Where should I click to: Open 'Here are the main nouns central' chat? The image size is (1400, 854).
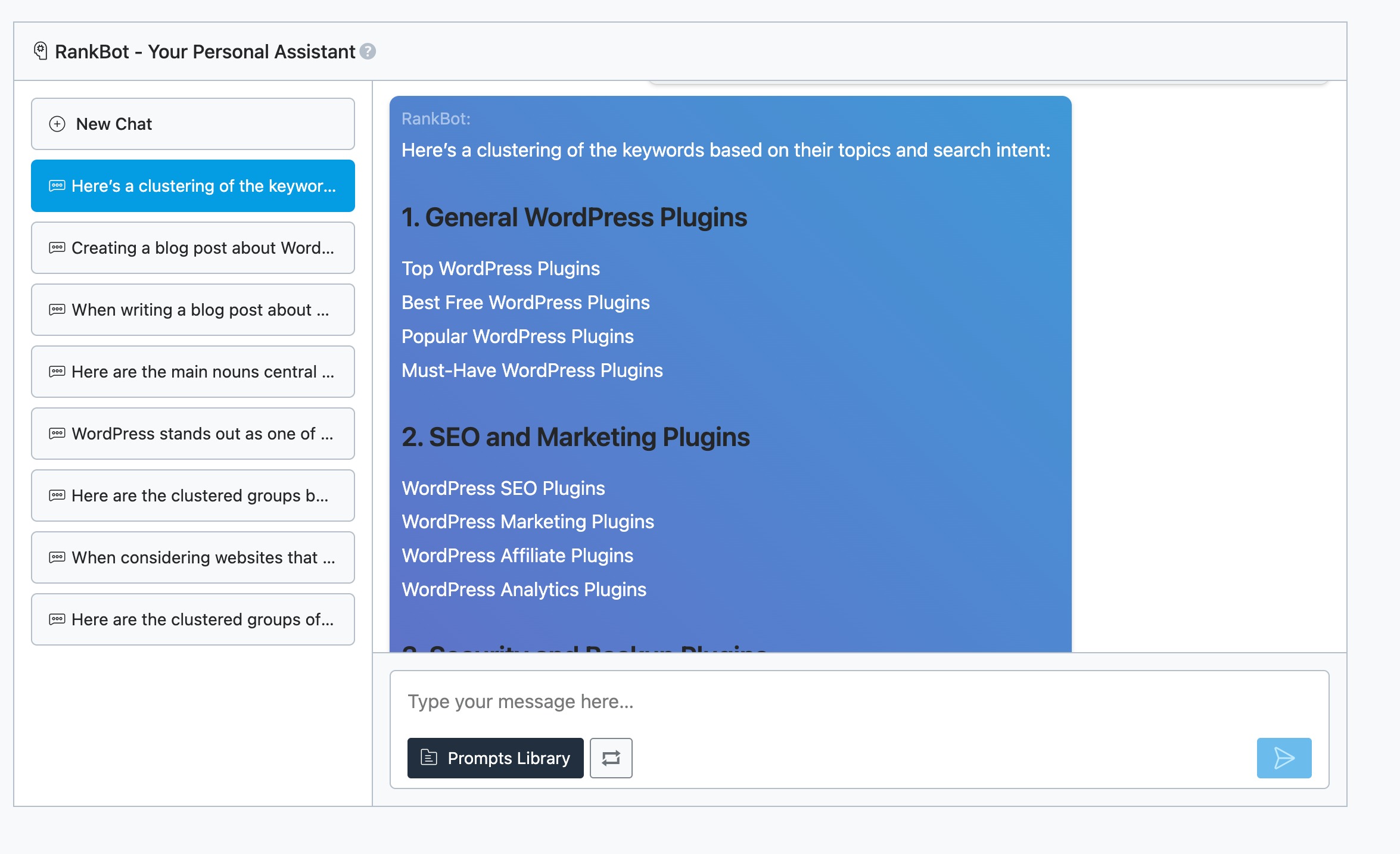point(192,372)
